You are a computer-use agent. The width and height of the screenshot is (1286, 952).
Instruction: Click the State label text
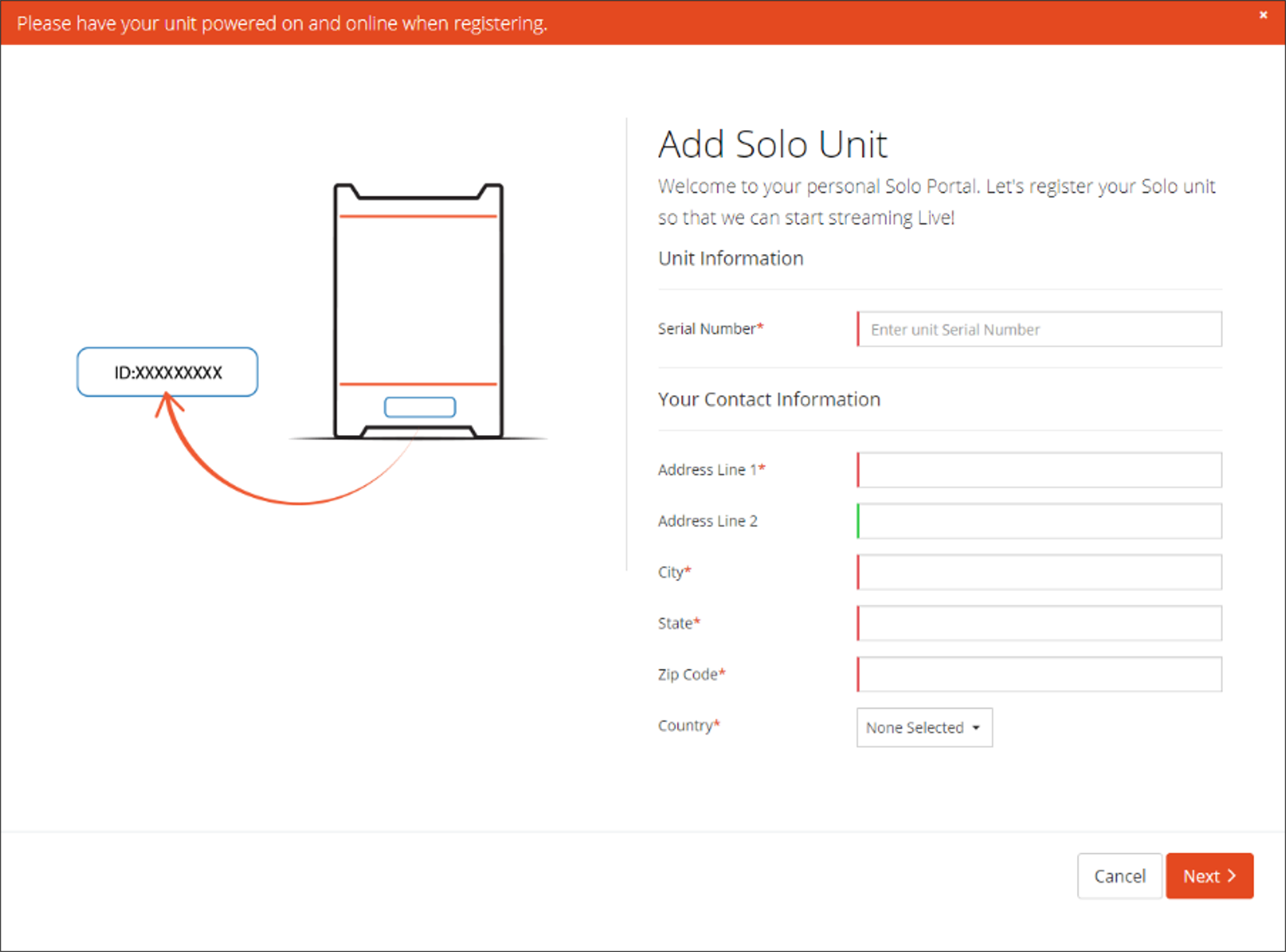(679, 623)
